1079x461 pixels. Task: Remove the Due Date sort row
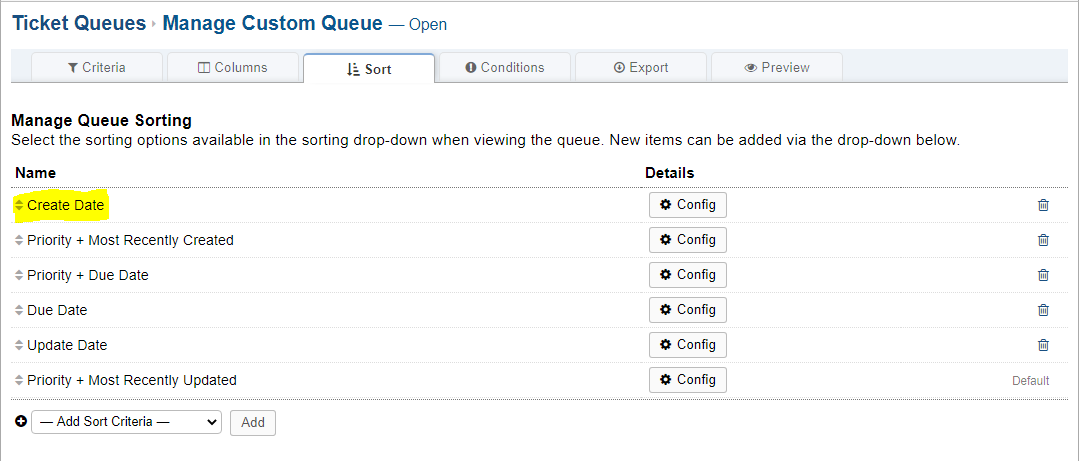click(1043, 310)
